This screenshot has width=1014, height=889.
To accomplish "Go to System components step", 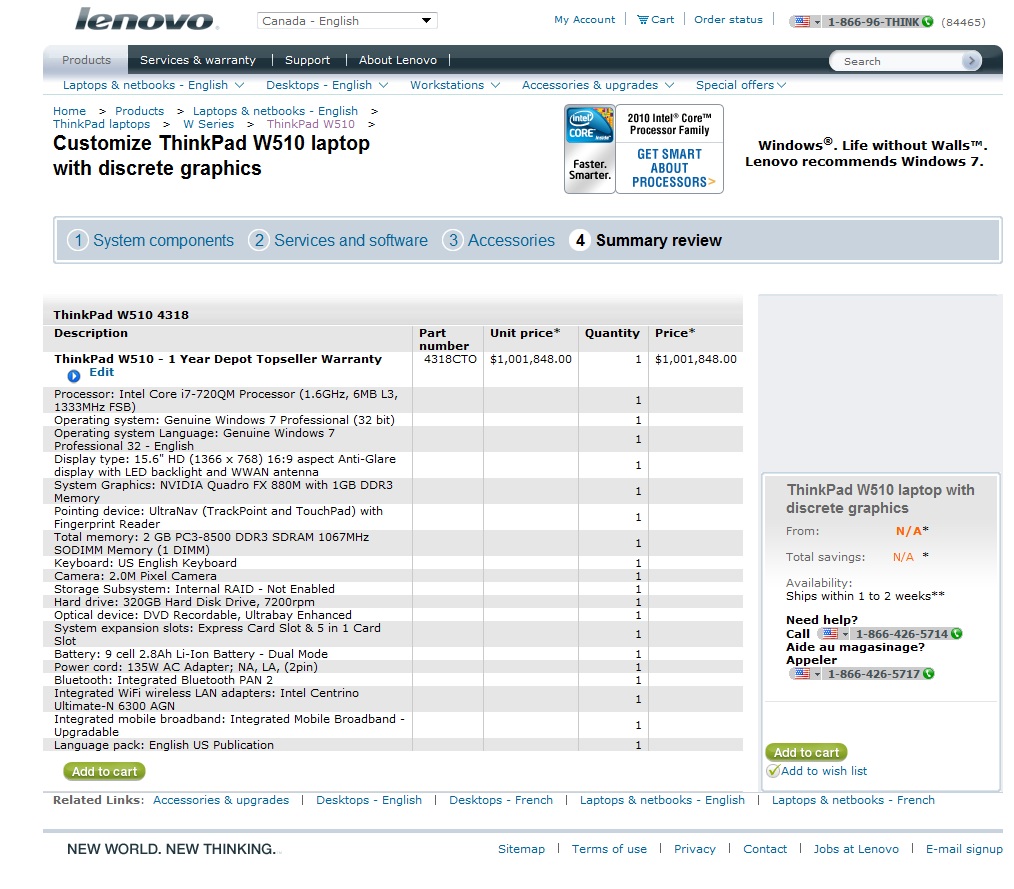I will tap(163, 241).
